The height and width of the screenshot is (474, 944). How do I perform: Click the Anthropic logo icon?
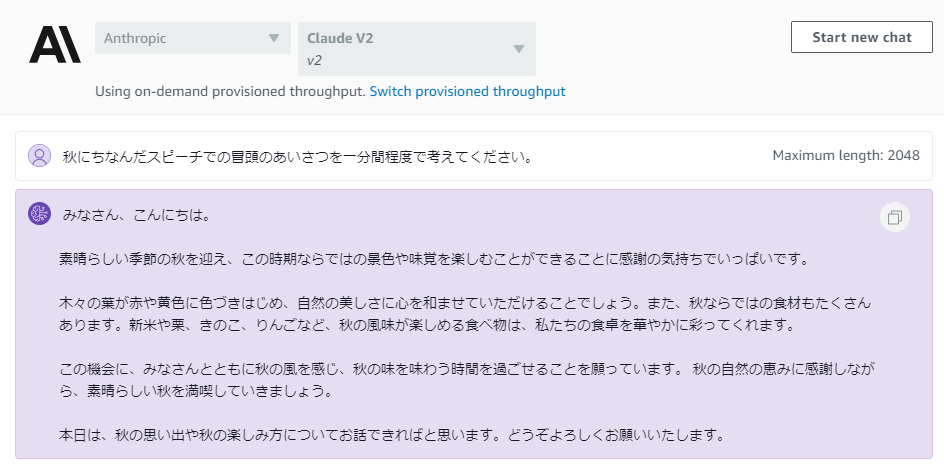55,45
